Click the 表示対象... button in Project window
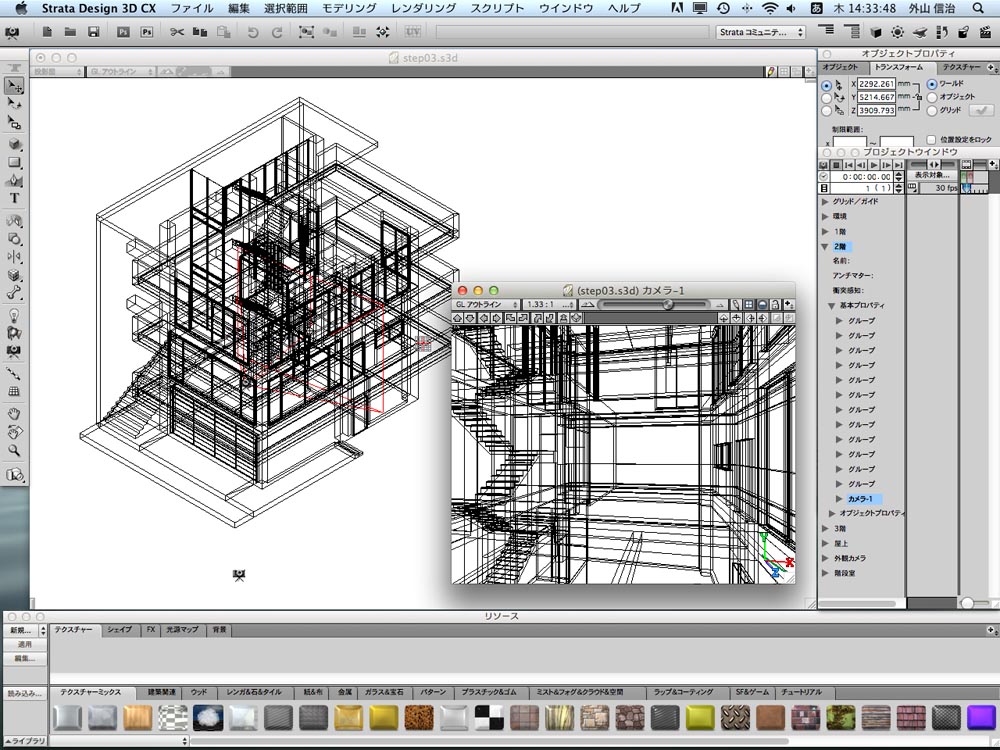The width and height of the screenshot is (1000, 750). (x=932, y=175)
